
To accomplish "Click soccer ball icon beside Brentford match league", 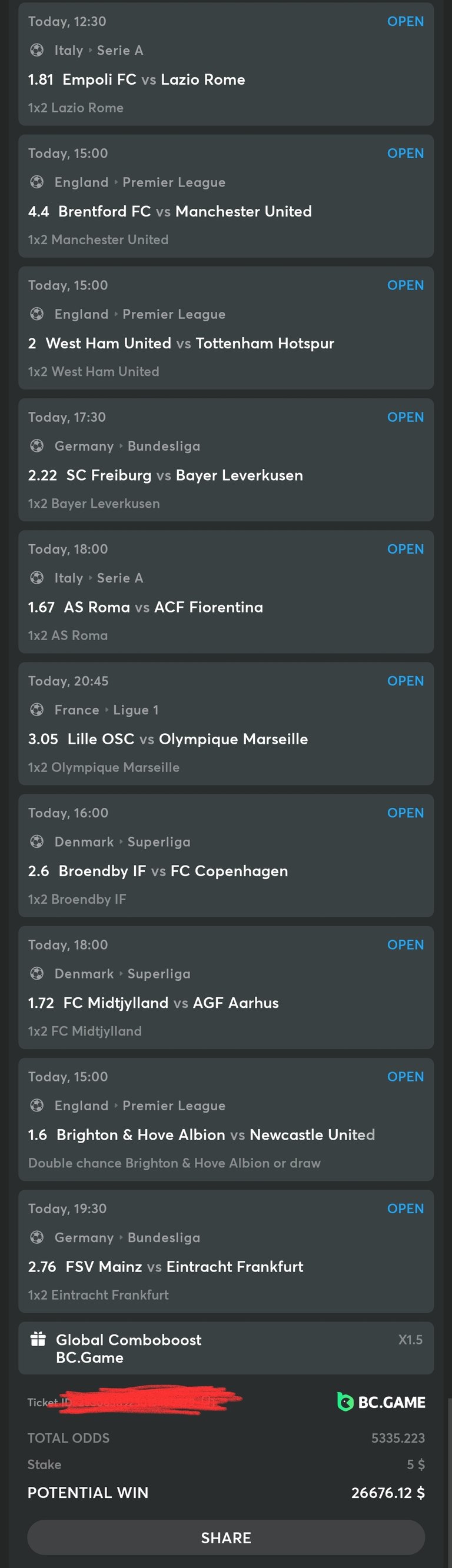I will 36,182.
